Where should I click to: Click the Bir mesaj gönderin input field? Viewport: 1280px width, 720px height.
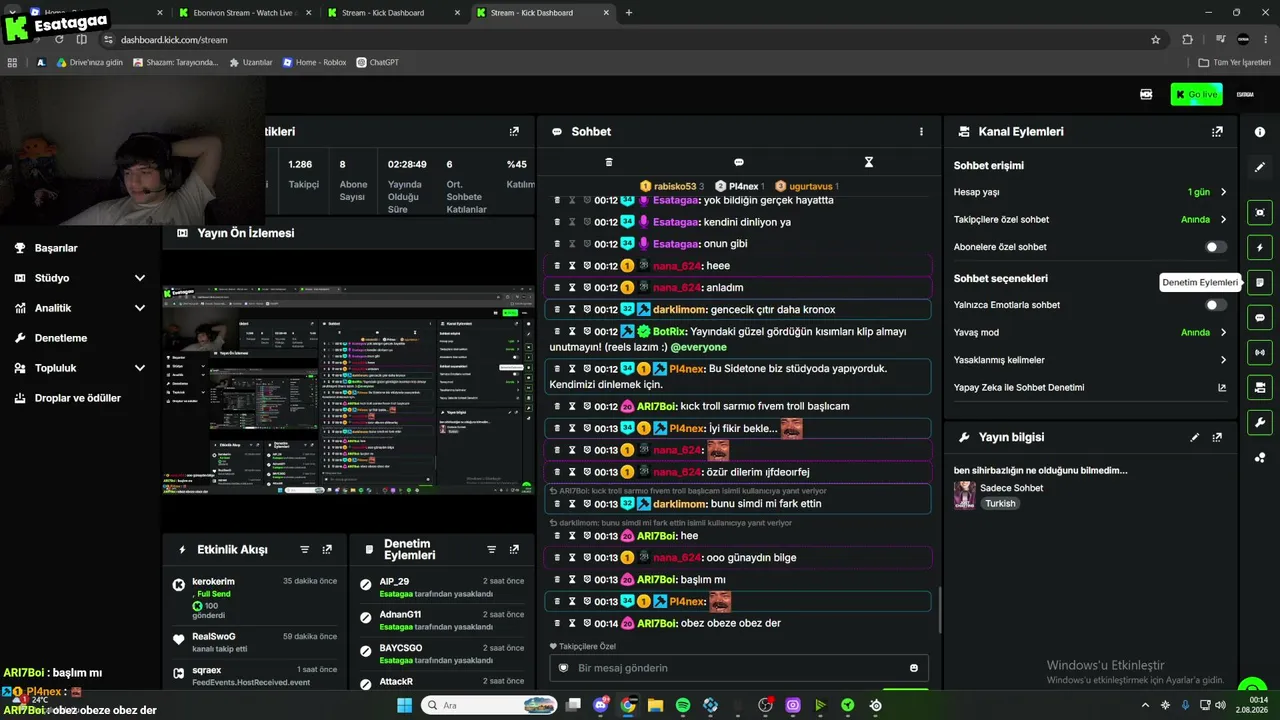(739, 668)
